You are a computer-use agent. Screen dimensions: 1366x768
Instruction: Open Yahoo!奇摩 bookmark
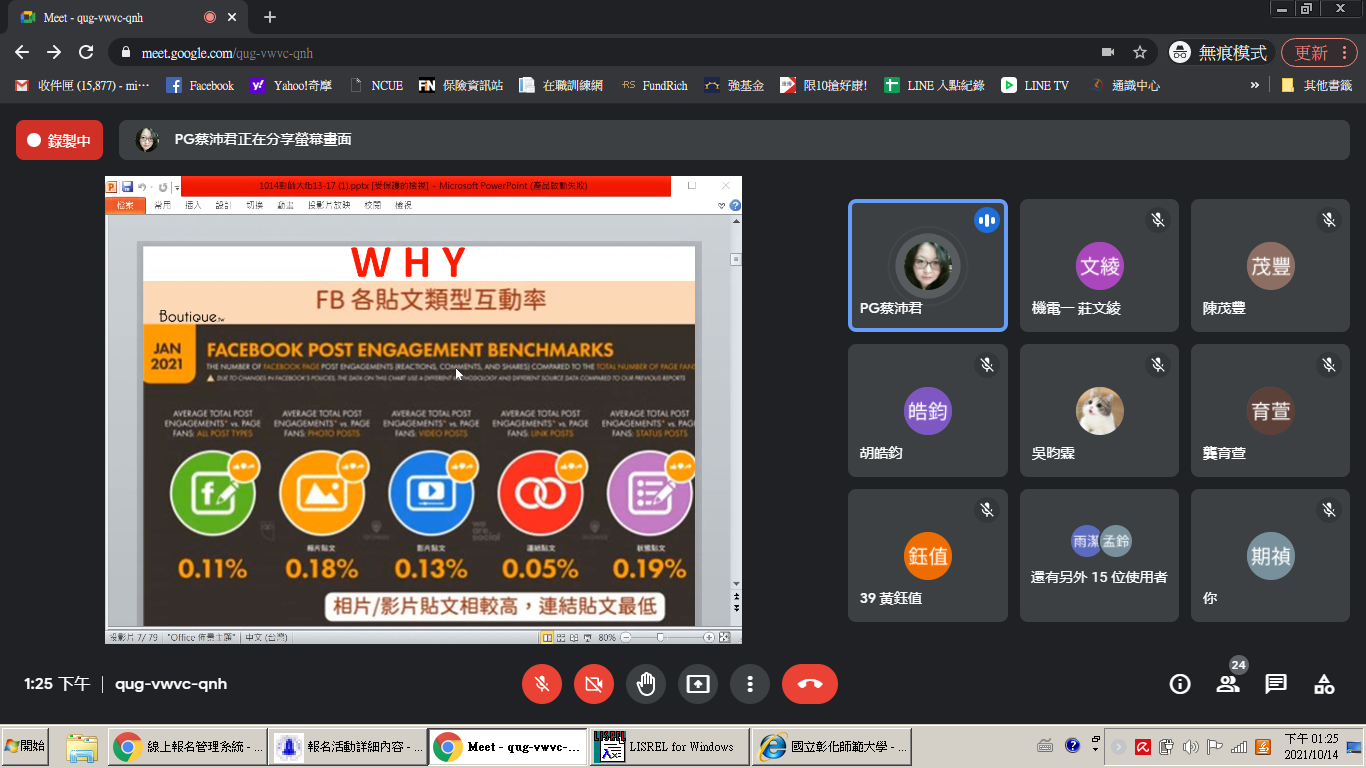coord(291,86)
